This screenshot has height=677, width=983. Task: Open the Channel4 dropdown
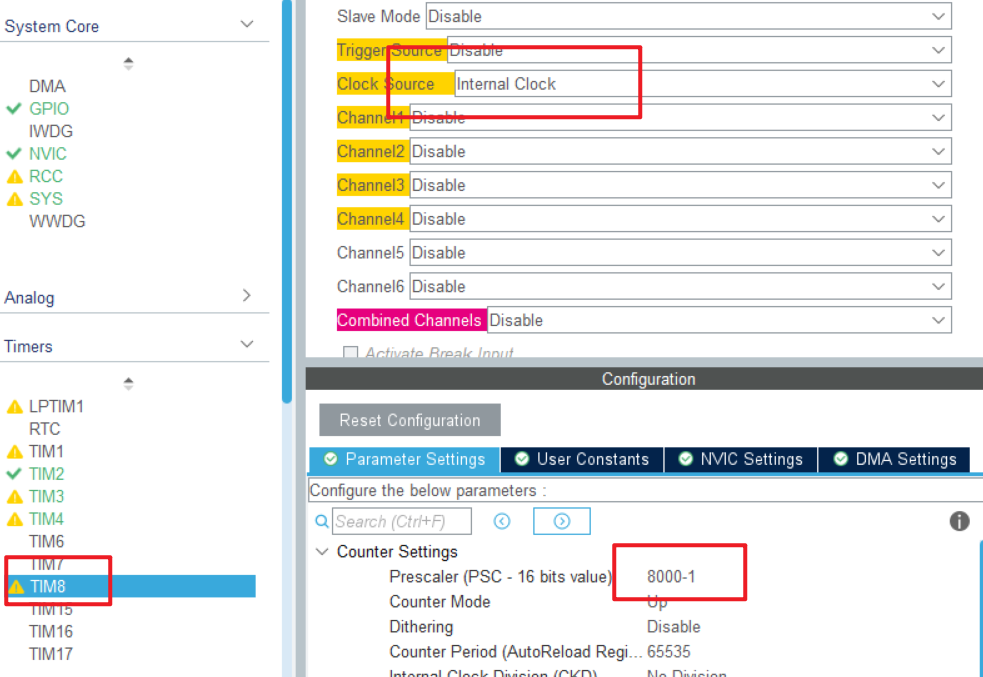680,219
